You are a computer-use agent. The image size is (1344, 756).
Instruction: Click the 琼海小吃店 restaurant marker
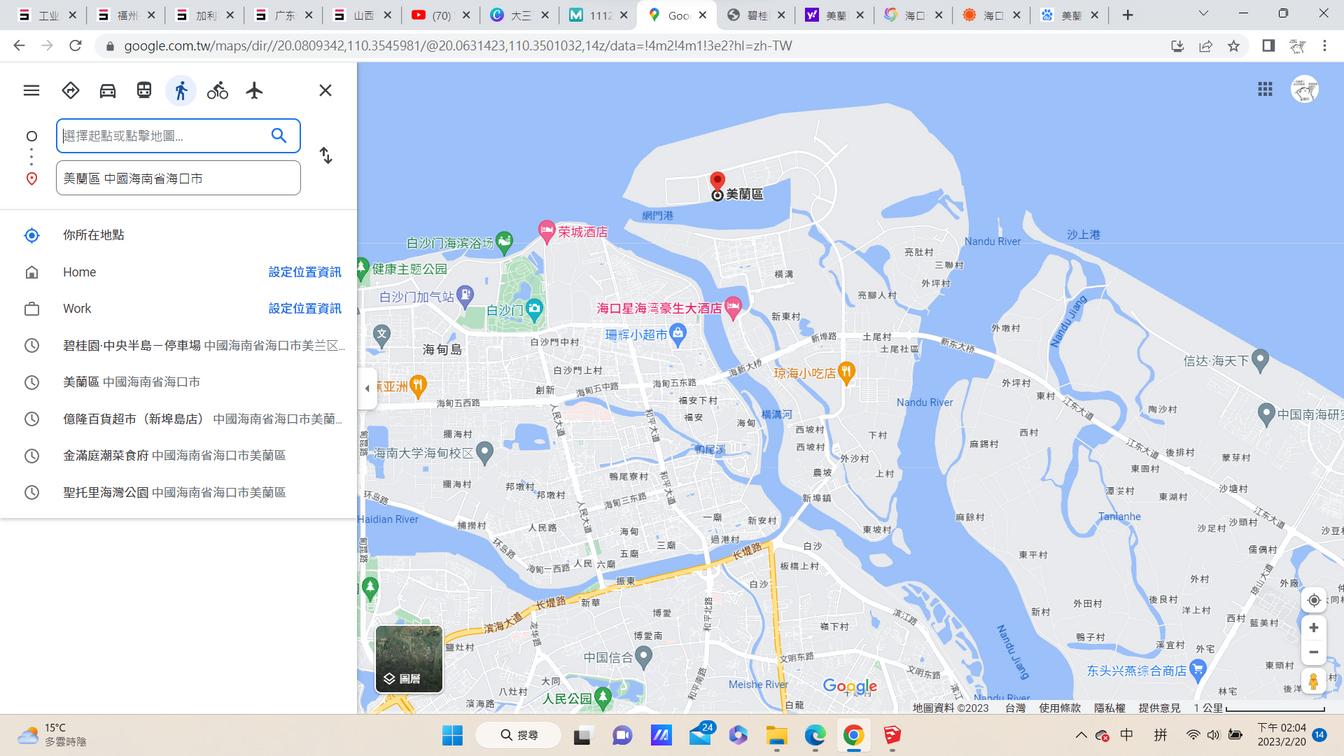click(847, 372)
